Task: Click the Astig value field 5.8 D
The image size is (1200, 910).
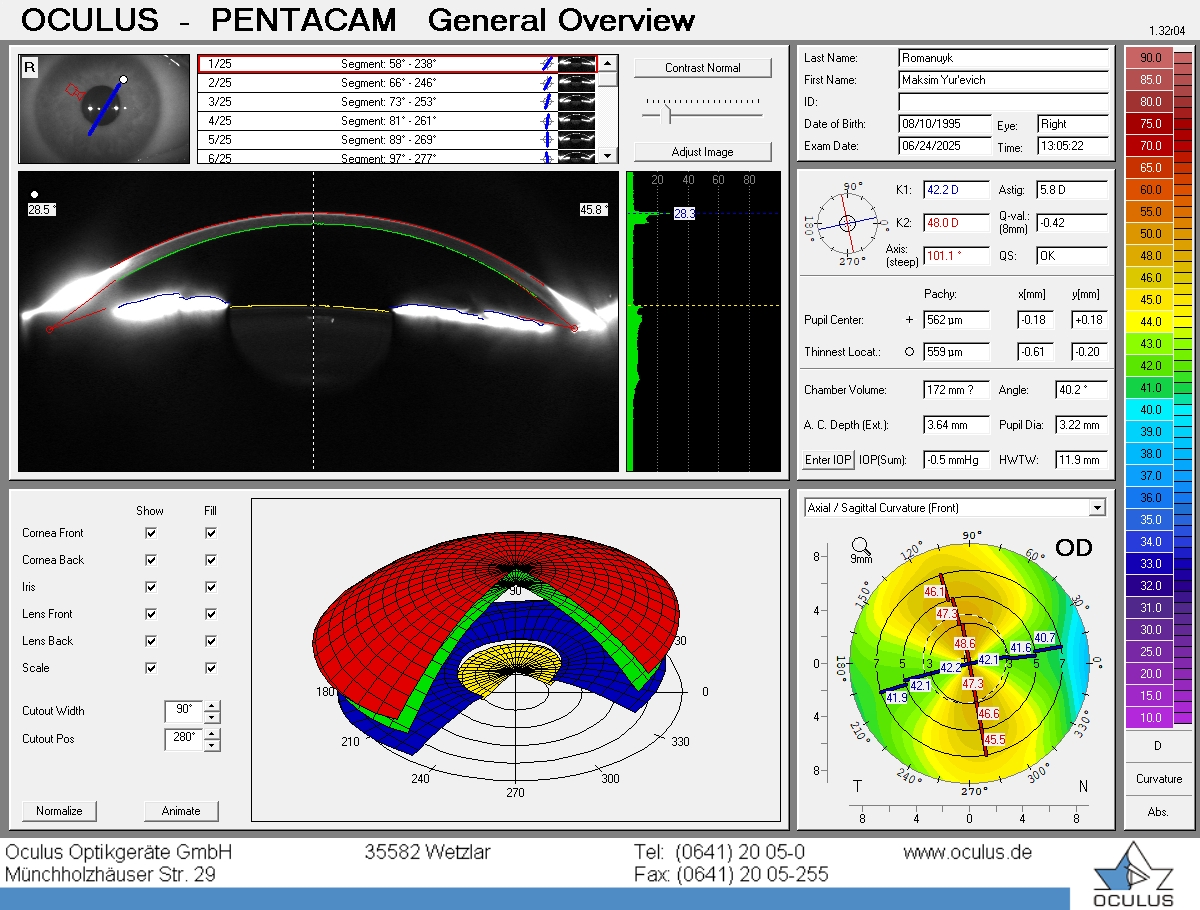Action: (1072, 190)
